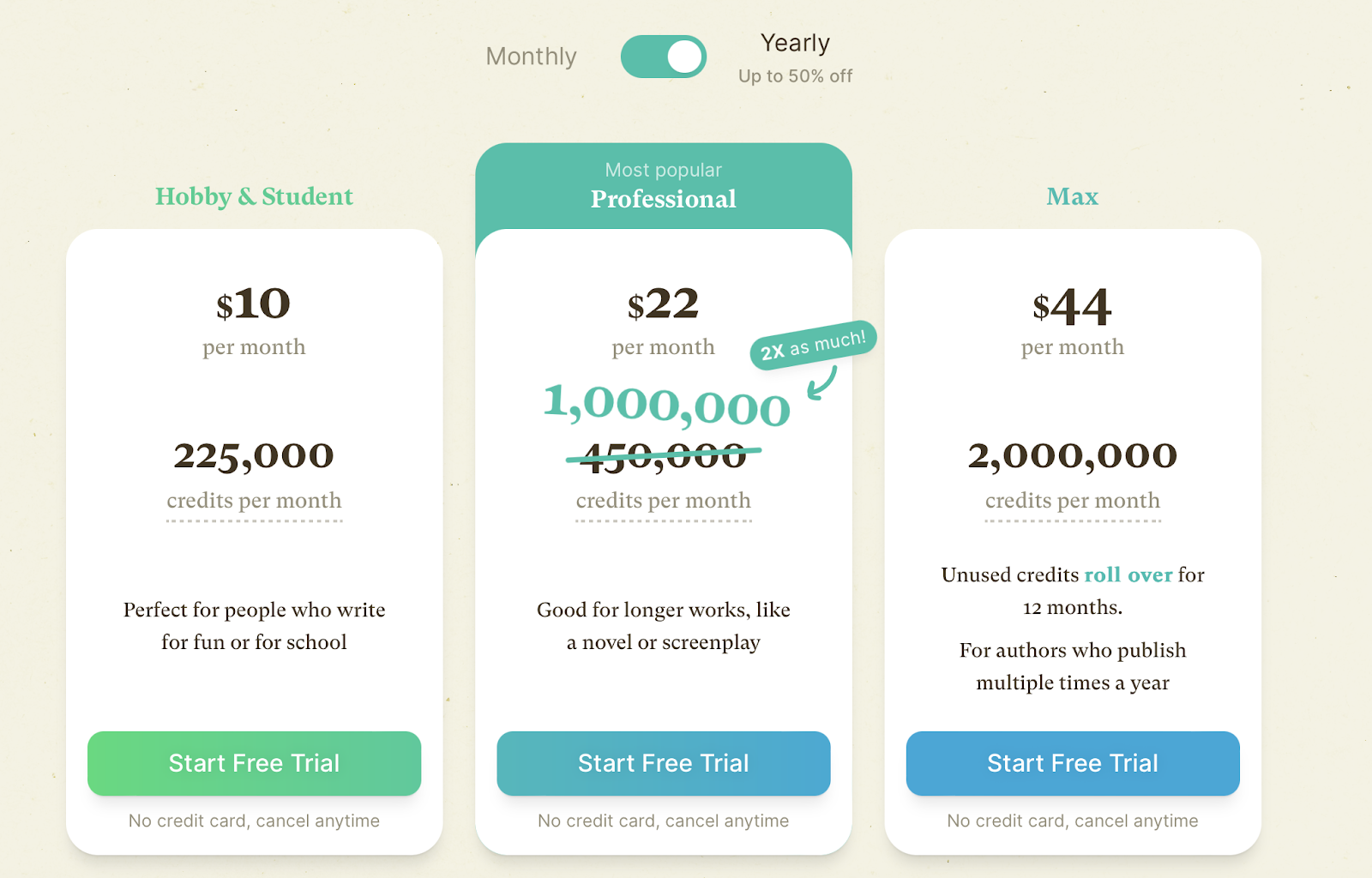
Task: Open the 'roll over' credits link
Action: point(1128,574)
